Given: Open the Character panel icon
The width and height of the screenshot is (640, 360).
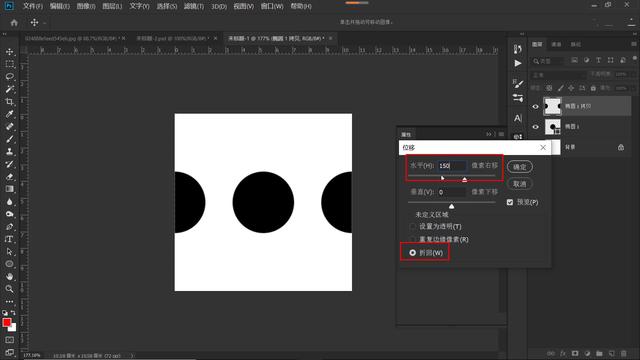Looking at the screenshot, I should tap(518, 118).
